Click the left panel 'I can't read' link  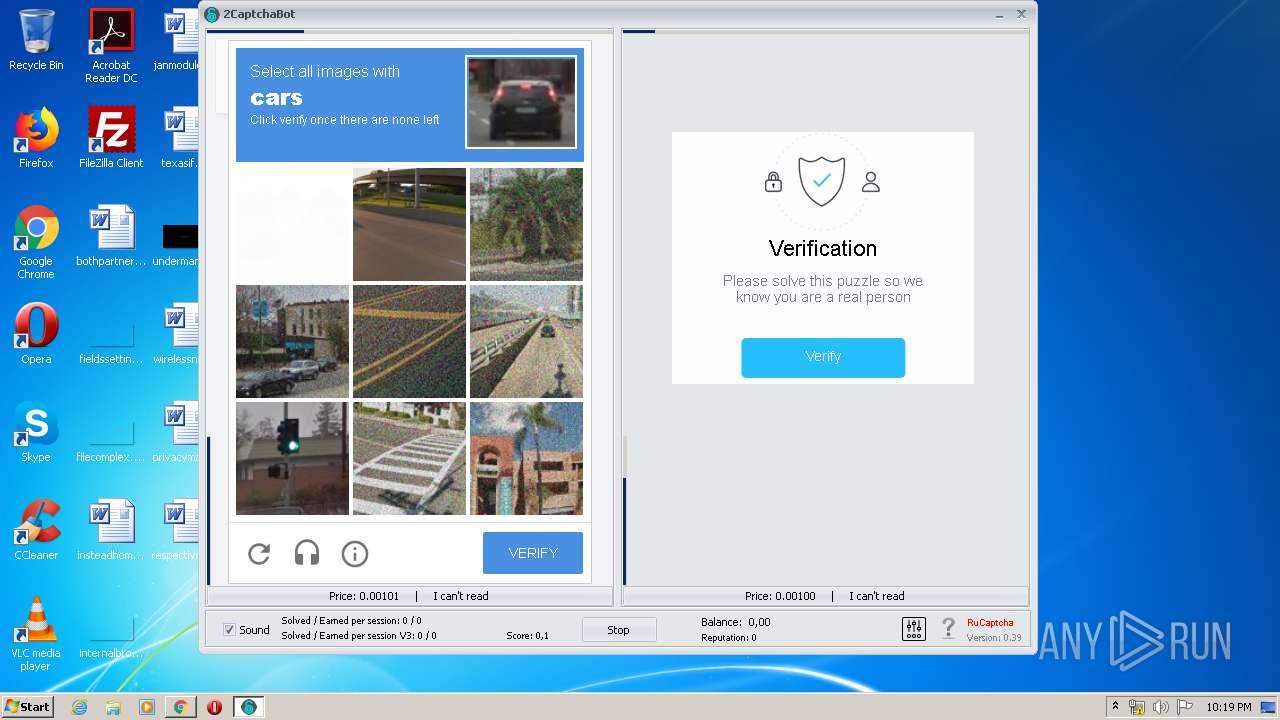[x=461, y=596]
